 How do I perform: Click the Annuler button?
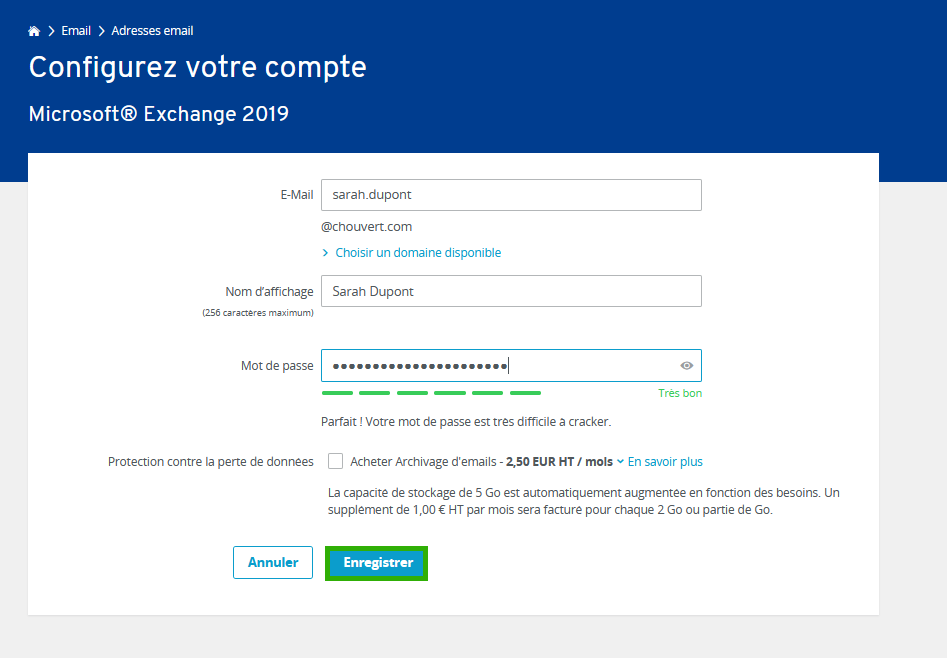[x=273, y=563]
